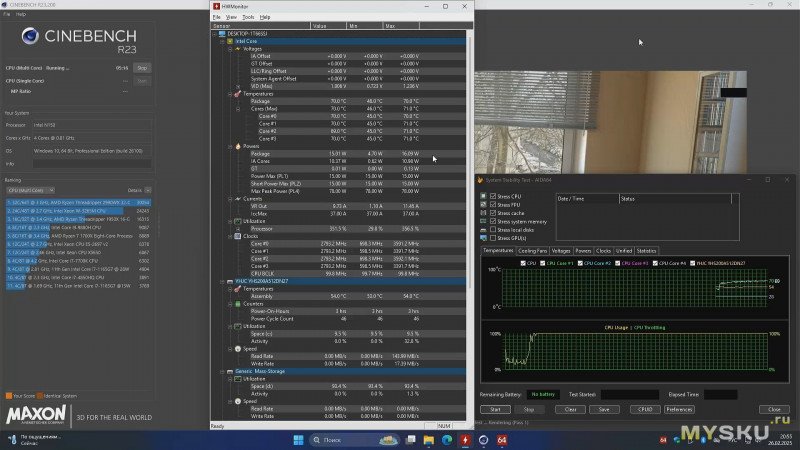Uncheck Stress CPU in AIDA64
The height and width of the screenshot is (450, 800).
tap(493, 196)
